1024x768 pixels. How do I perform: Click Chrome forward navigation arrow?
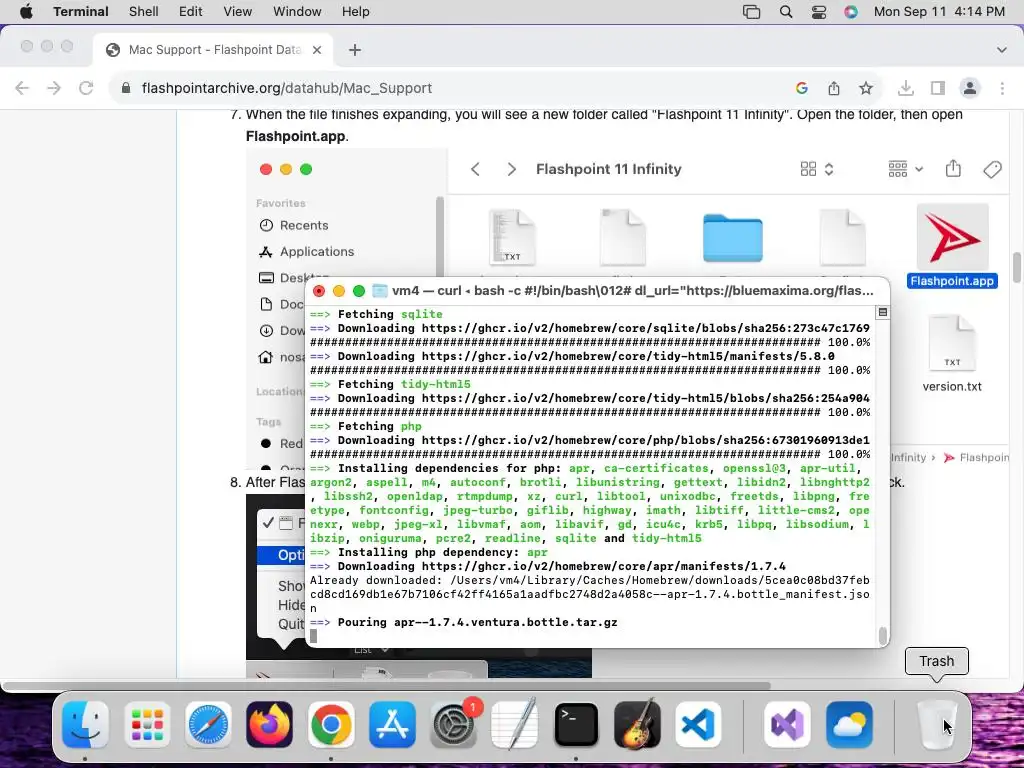54,88
